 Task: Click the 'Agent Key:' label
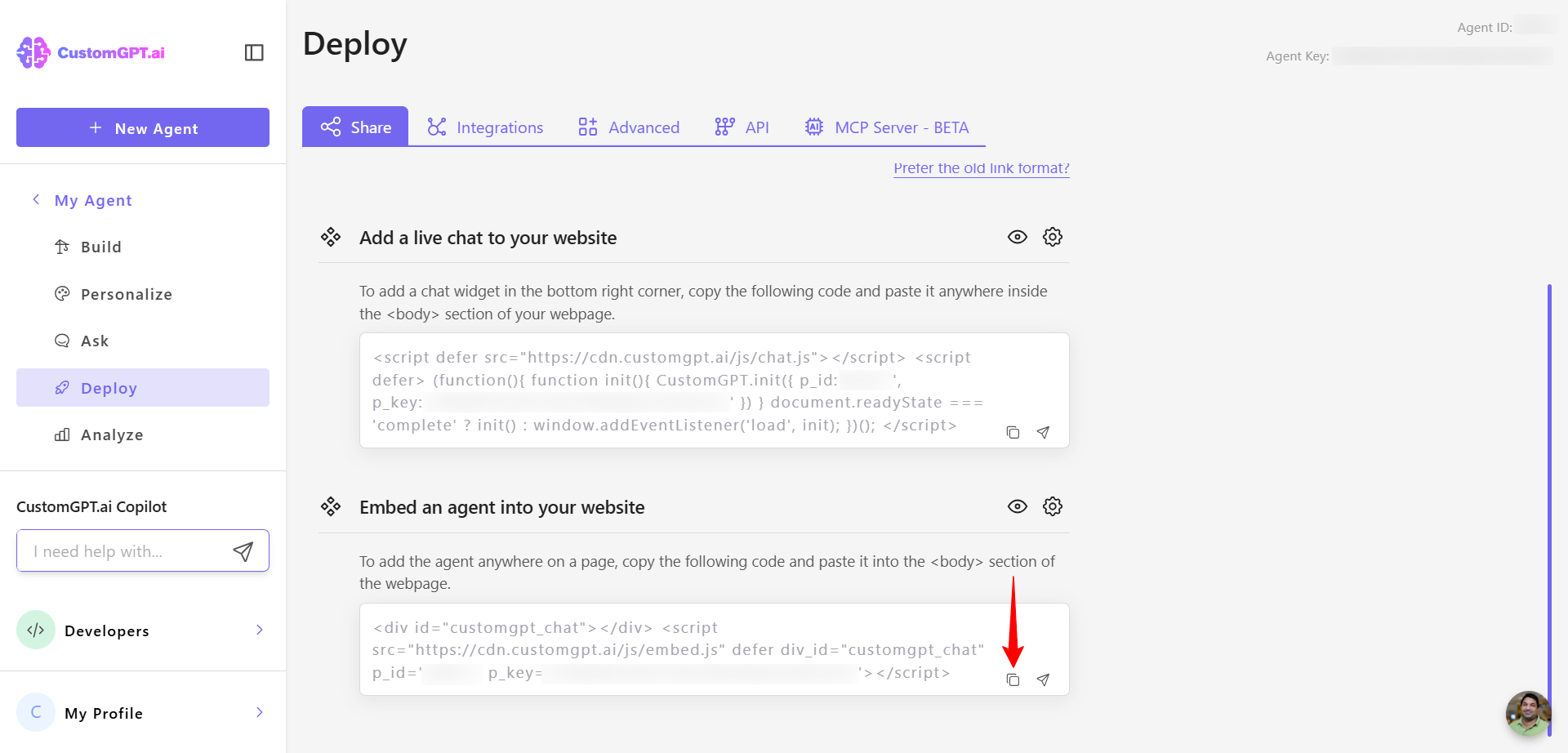pos(1298,56)
